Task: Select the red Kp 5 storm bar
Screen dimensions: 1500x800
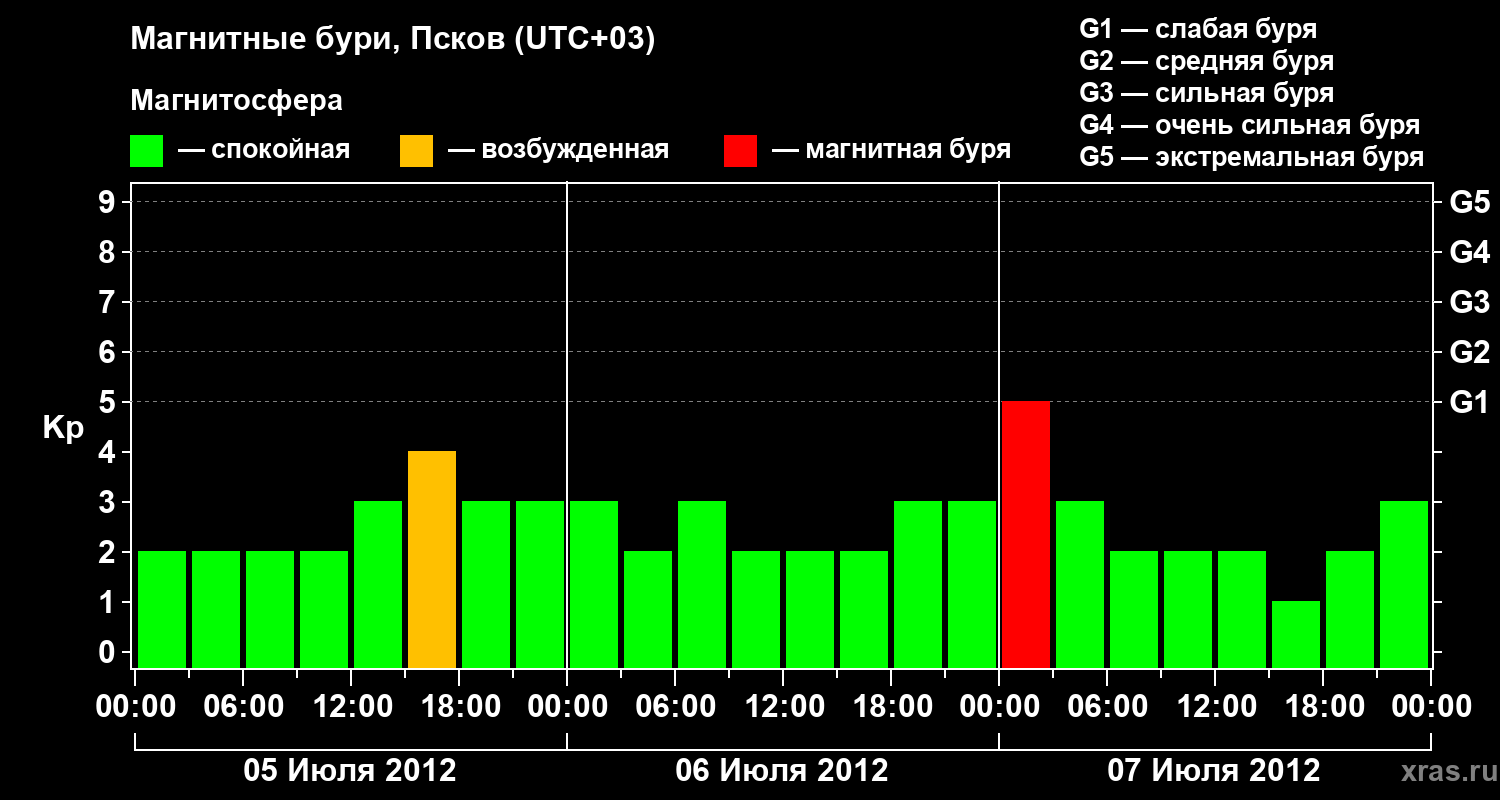Action: tap(1026, 534)
